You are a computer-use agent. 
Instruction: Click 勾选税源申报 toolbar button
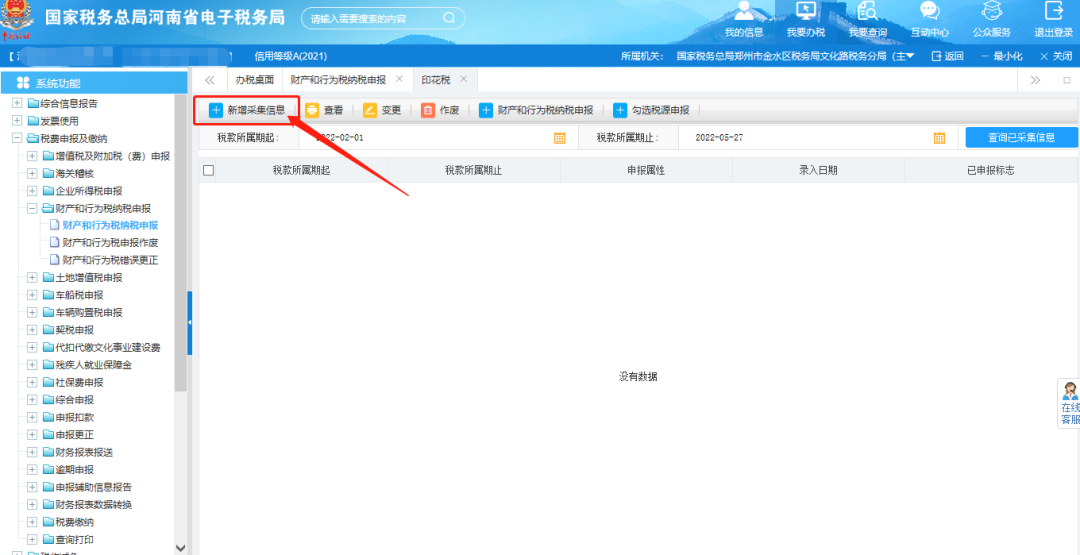click(x=650, y=110)
